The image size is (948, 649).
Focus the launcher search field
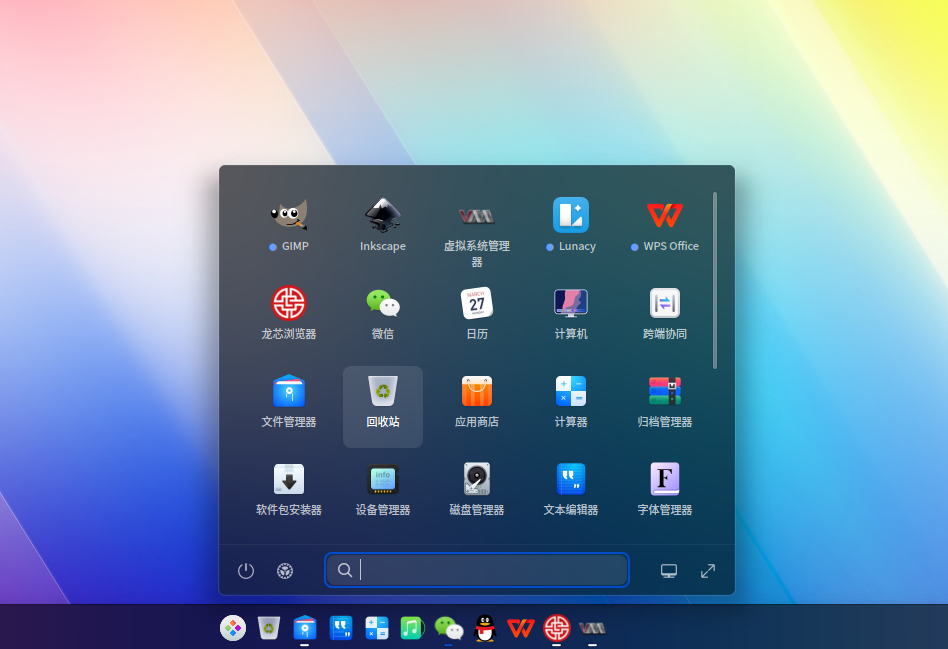477,570
